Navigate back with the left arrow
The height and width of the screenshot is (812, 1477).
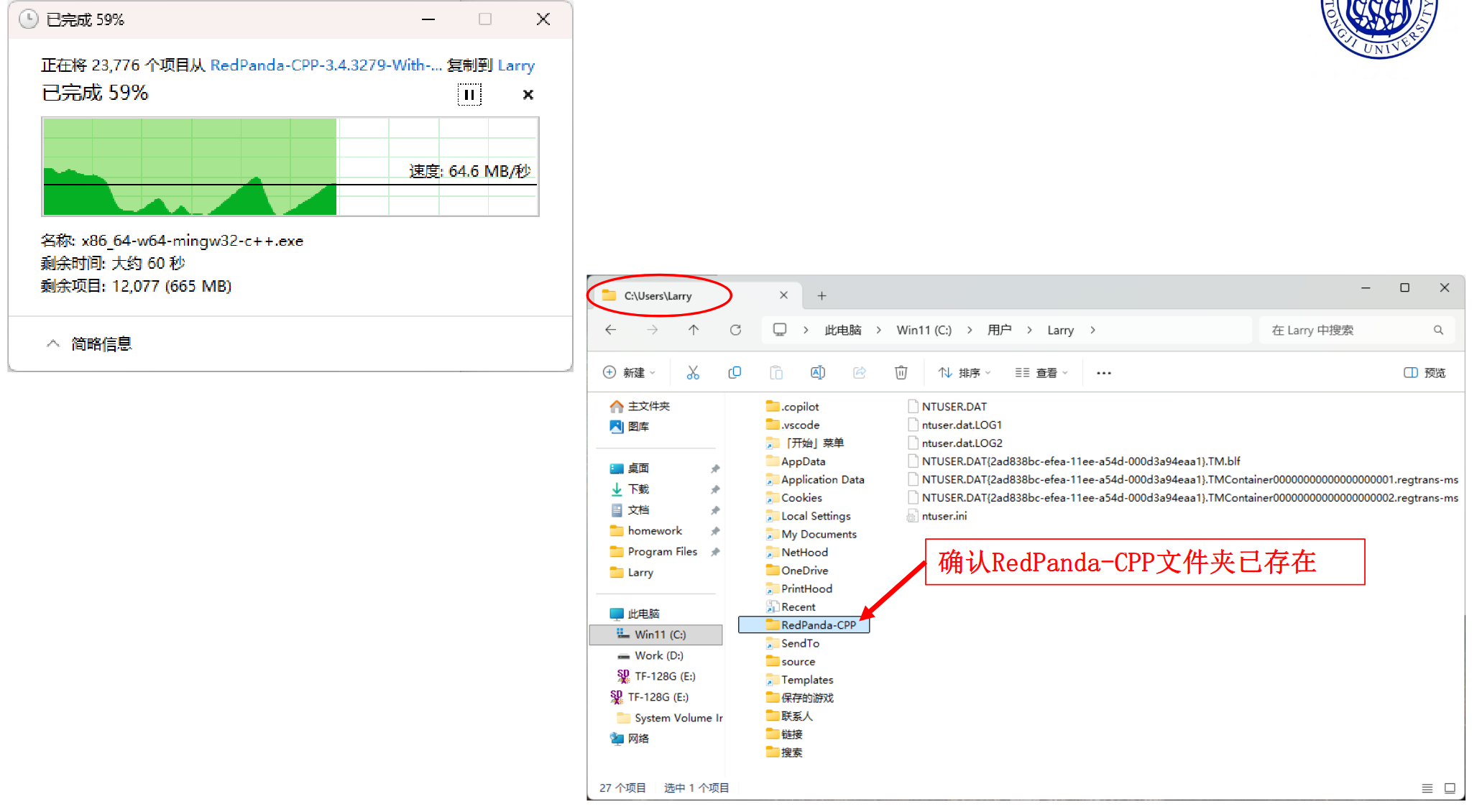(x=611, y=330)
